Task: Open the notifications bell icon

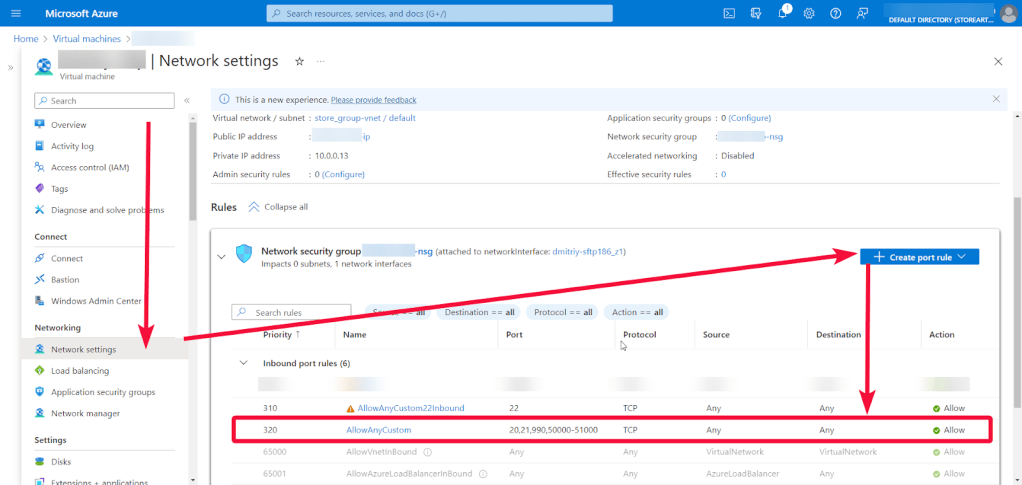Action: tap(782, 13)
